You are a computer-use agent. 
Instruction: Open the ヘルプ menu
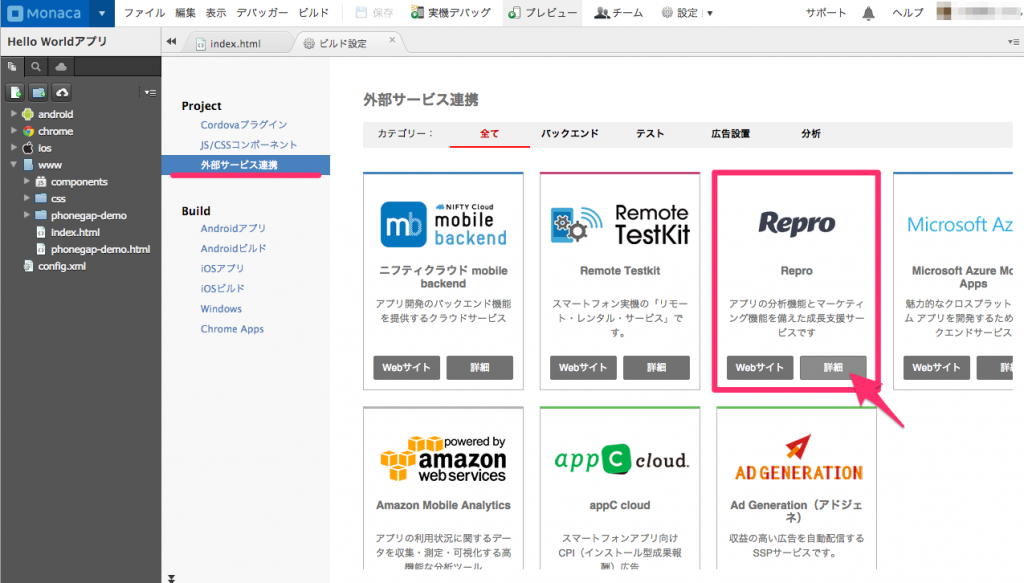[908, 13]
